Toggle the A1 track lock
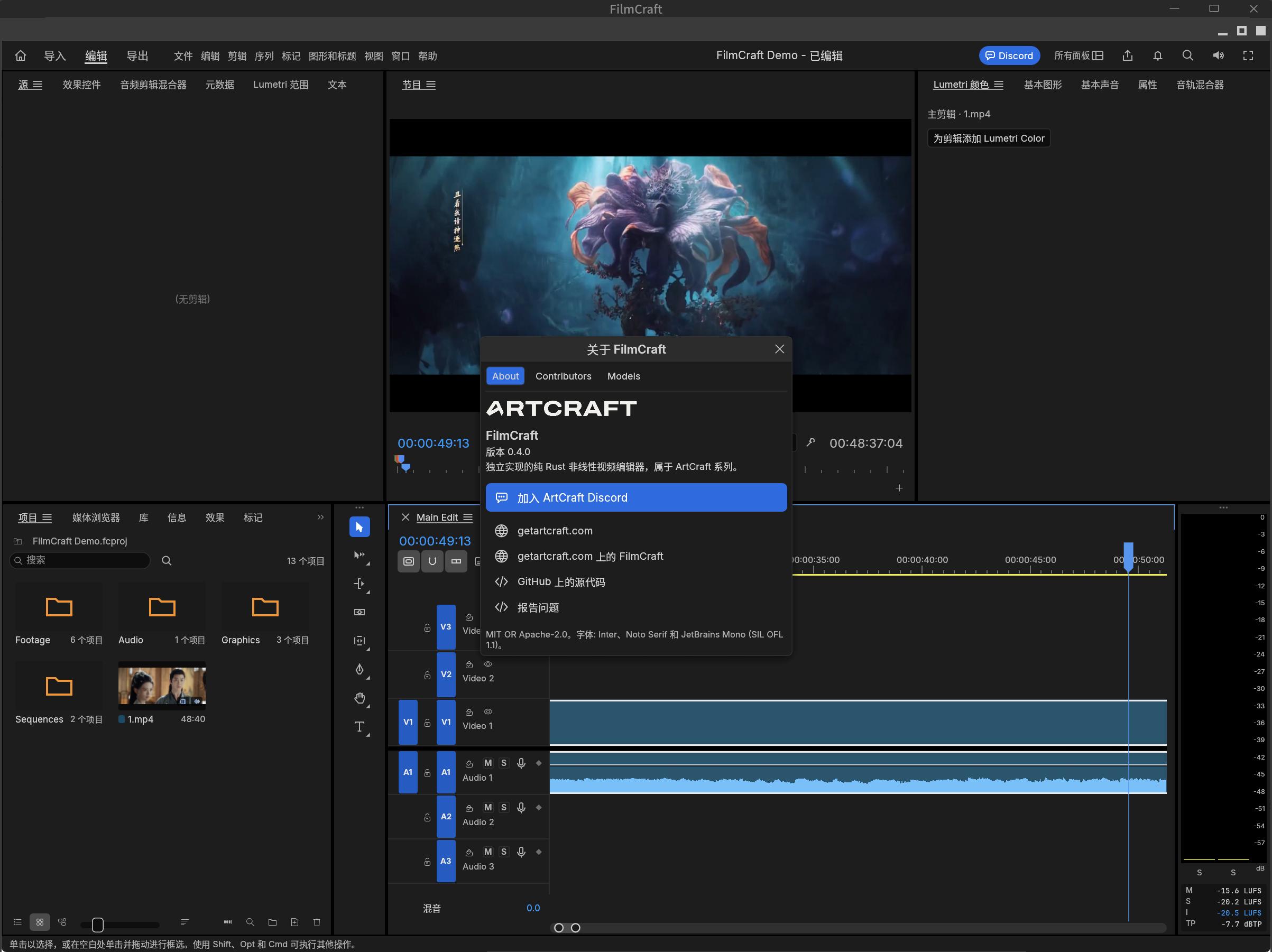Screen dimensions: 1272x952 point(427,773)
